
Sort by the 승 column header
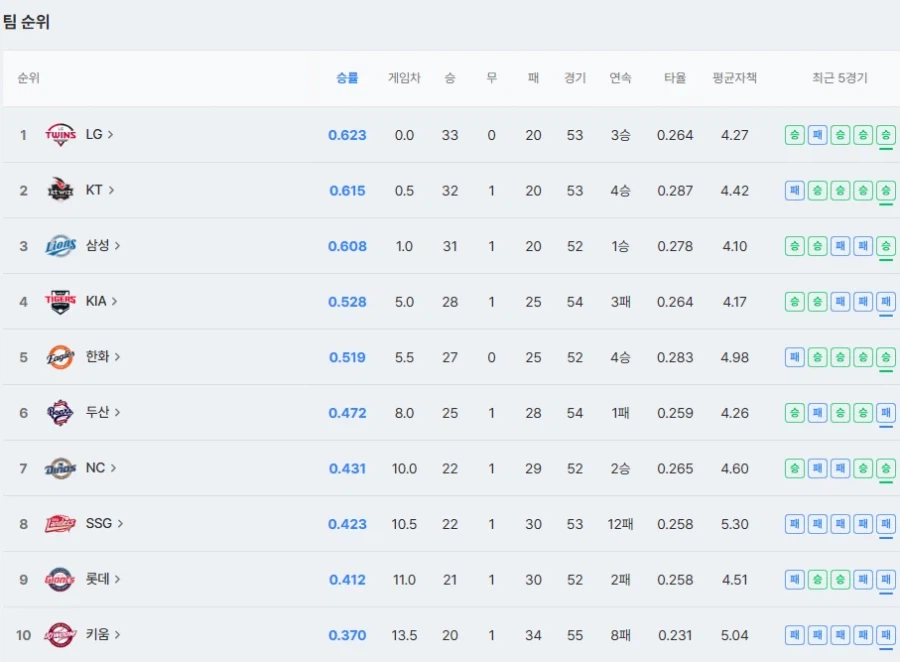point(450,78)
